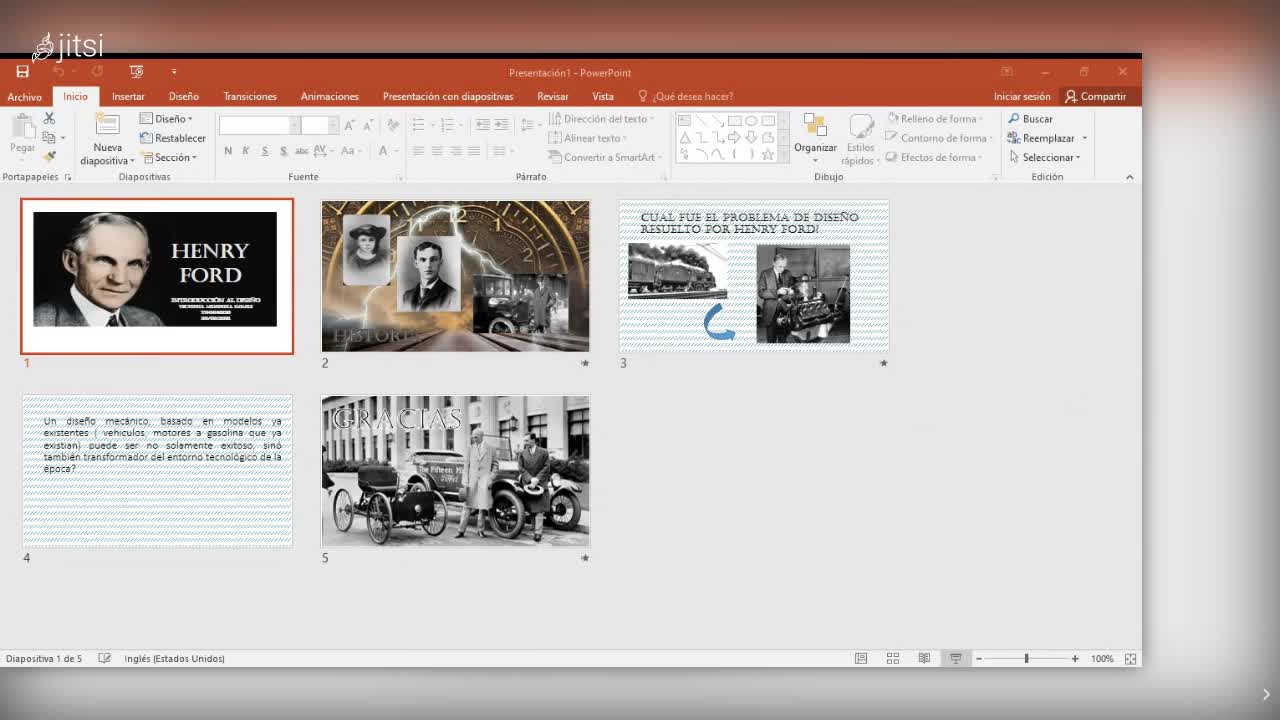Select the oval shape in shapes gallery
The image size is (1280, 720).
(x=751, y=120)
